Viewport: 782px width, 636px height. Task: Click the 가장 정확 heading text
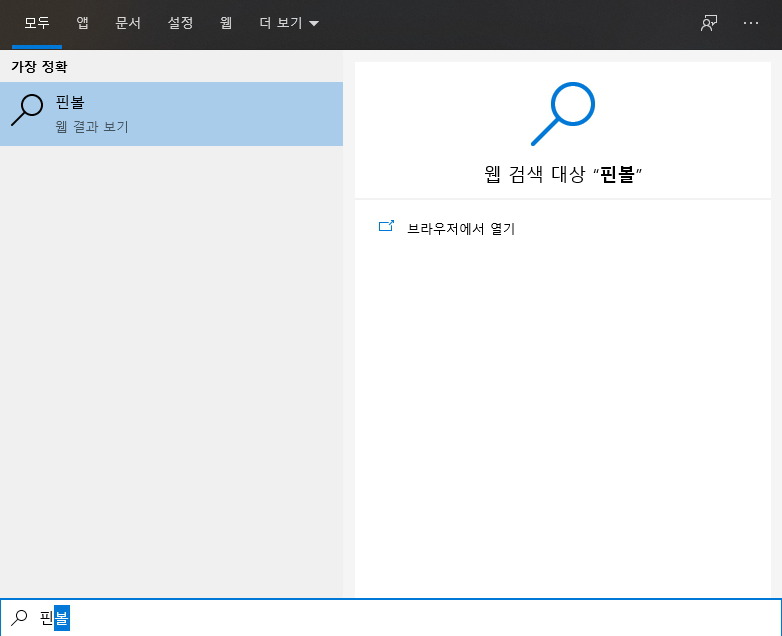click(x=39, y=67)
